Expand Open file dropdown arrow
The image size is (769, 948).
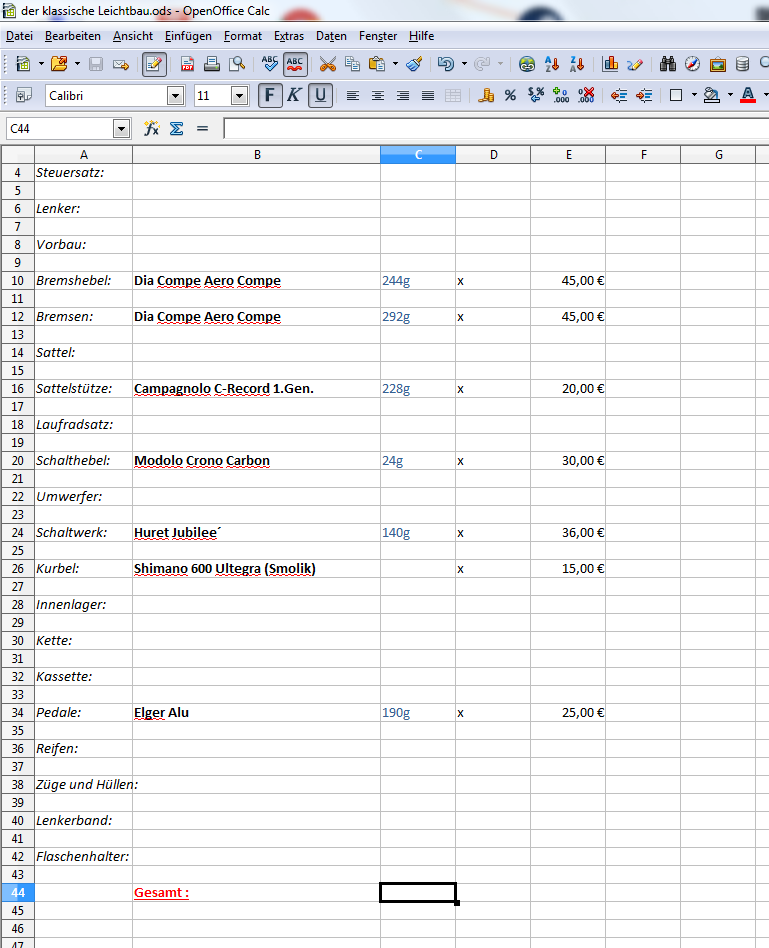click(x=77, y=63)
